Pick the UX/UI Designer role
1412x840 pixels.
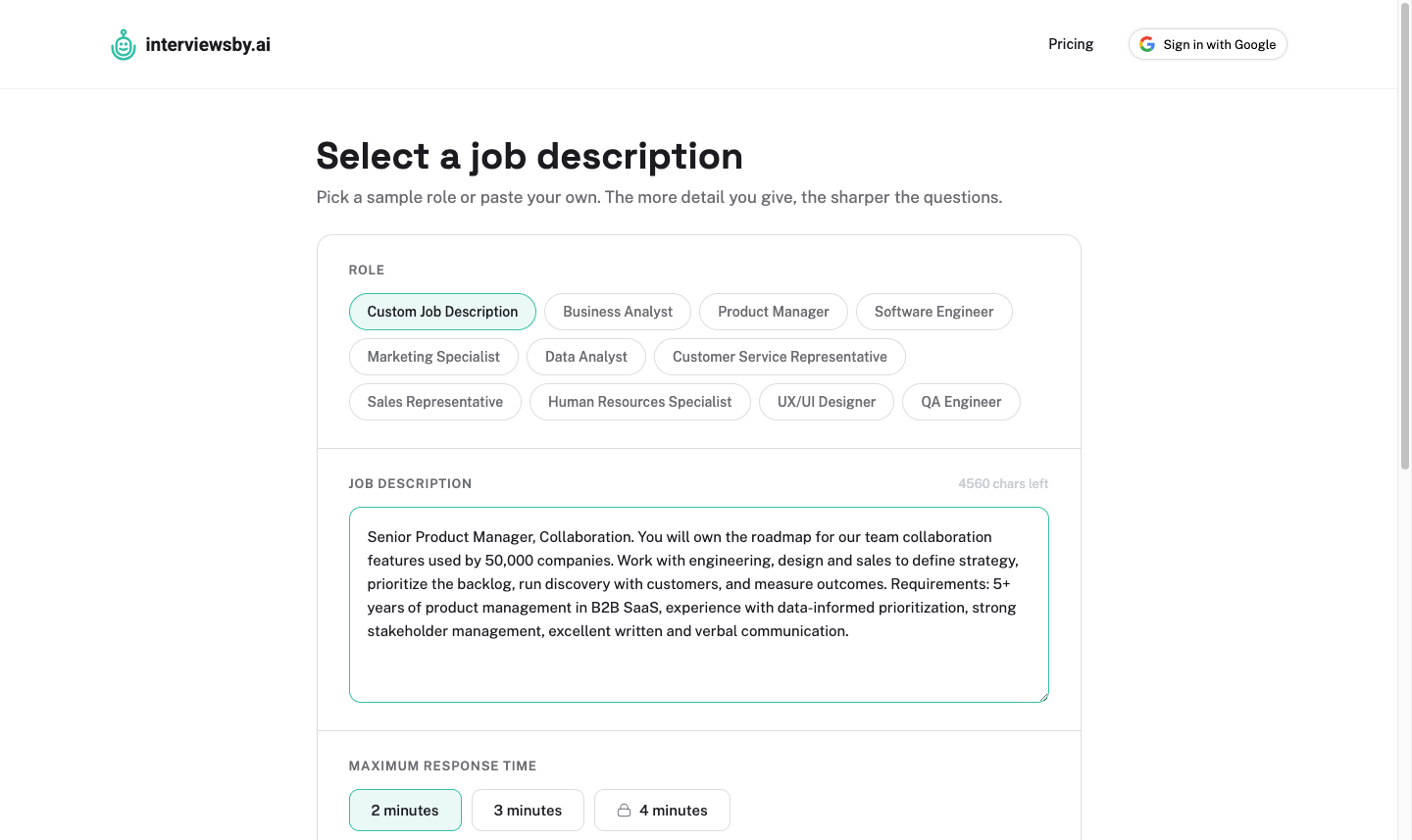[x=827, y=402]
